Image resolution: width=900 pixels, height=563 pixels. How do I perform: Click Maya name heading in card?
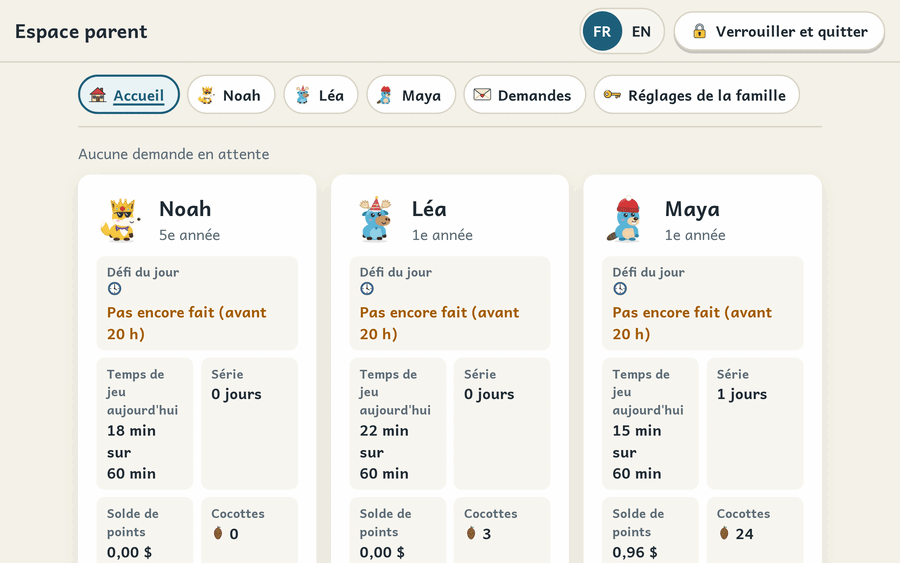[x=692, y=209]
